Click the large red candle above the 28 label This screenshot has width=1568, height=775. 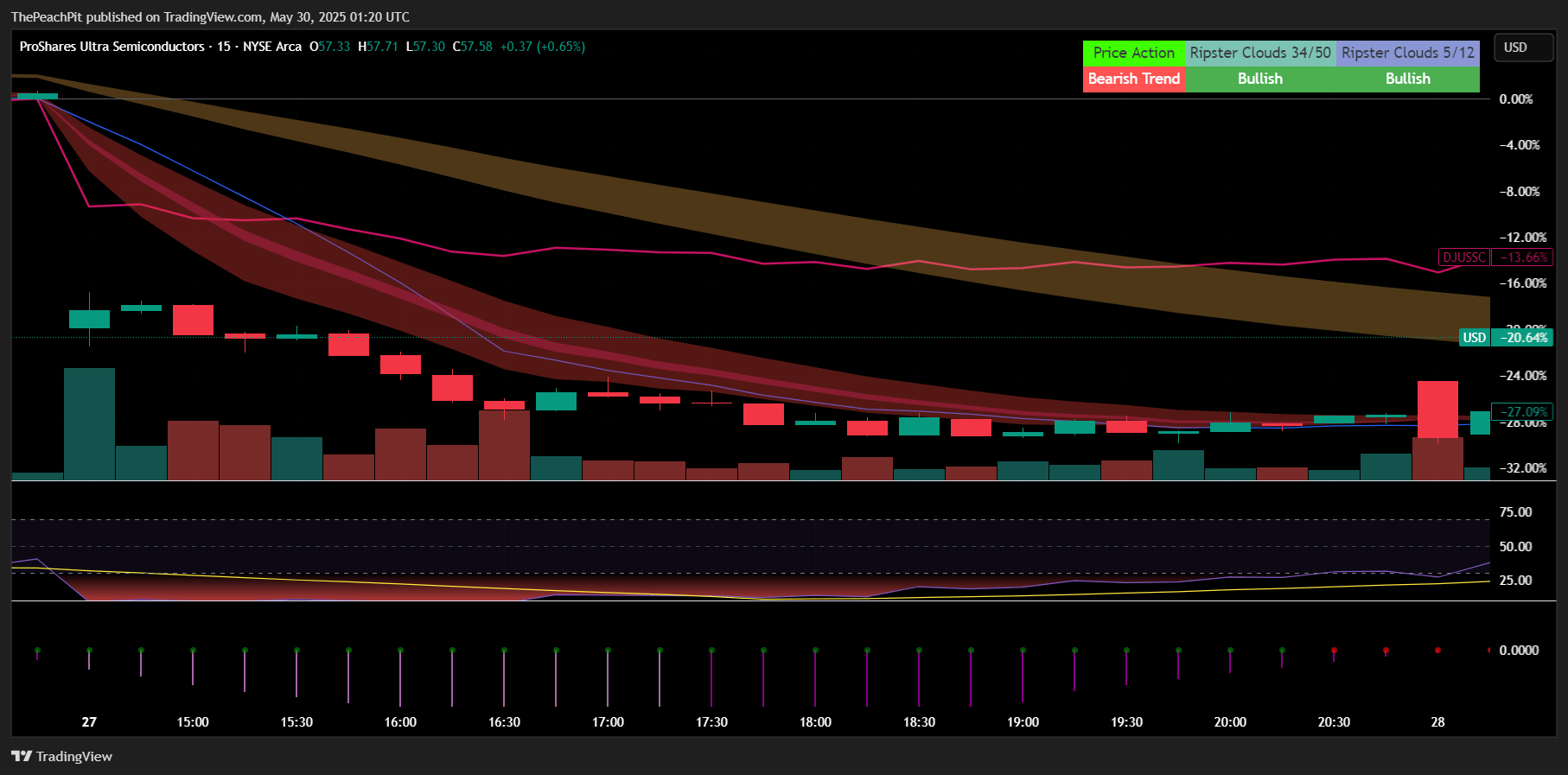1437,410
